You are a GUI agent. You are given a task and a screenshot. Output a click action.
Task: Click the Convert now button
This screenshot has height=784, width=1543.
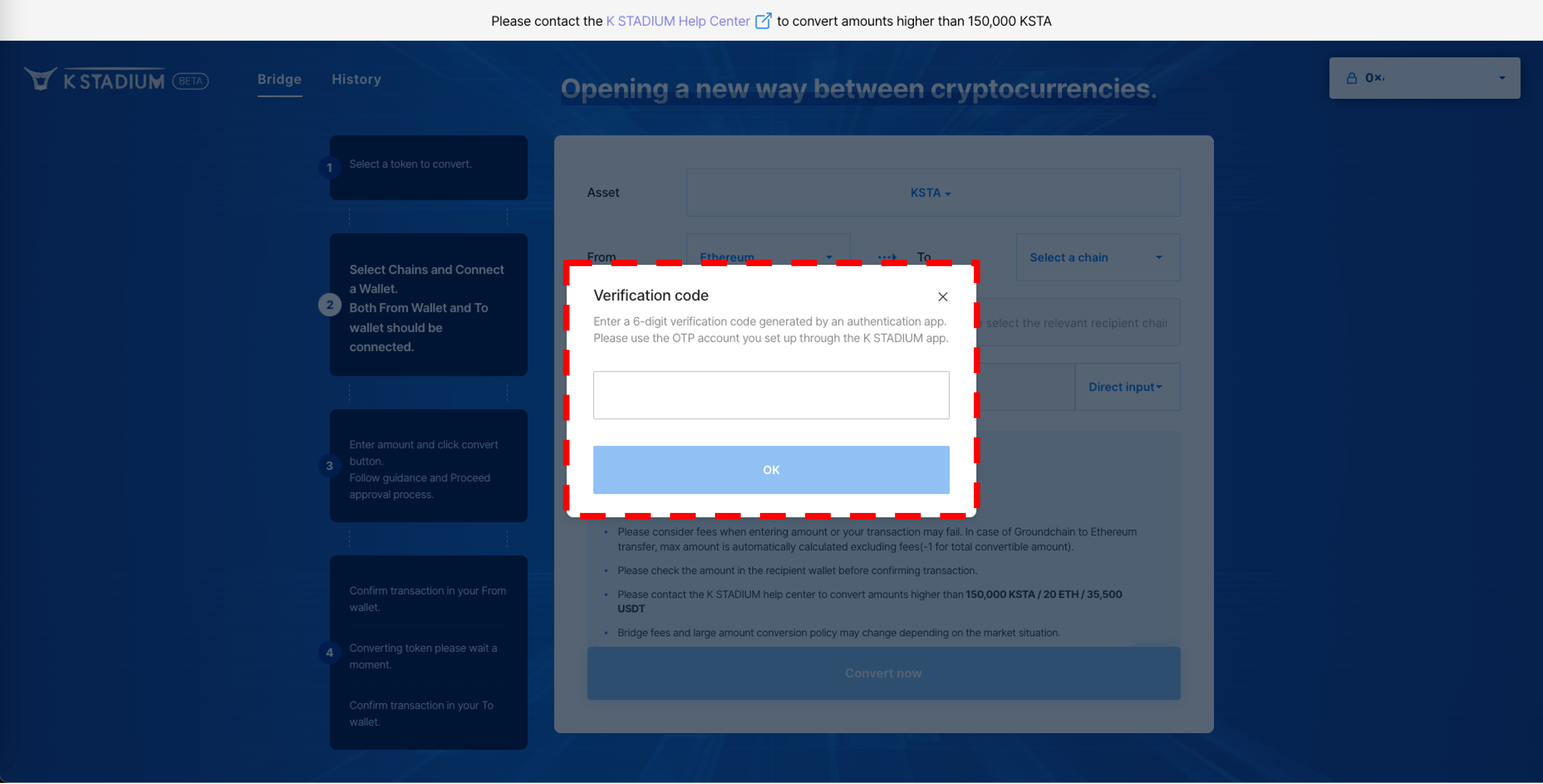(x=883, y=673)
